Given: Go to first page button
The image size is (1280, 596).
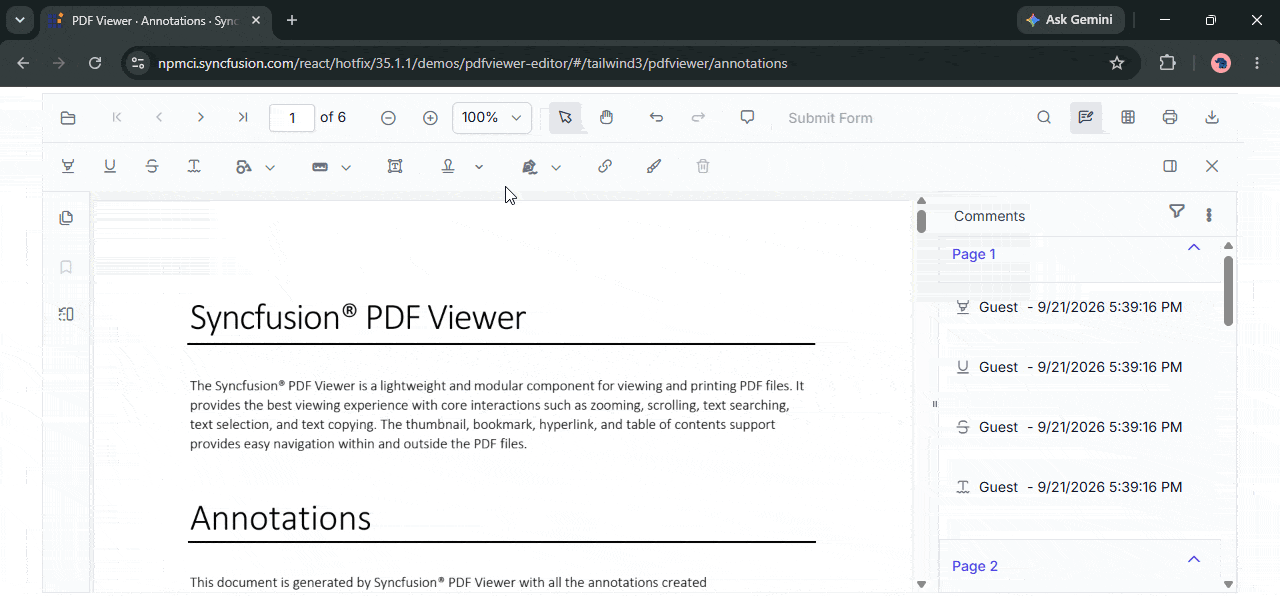Looking at the screenshot, I should [117, 118].
